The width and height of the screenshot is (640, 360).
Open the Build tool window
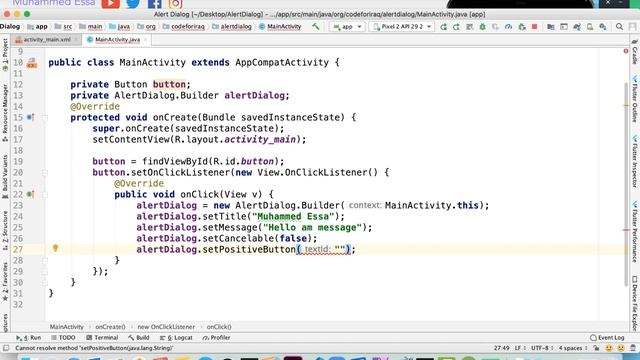pyautogui.click(x=139, y=338)
